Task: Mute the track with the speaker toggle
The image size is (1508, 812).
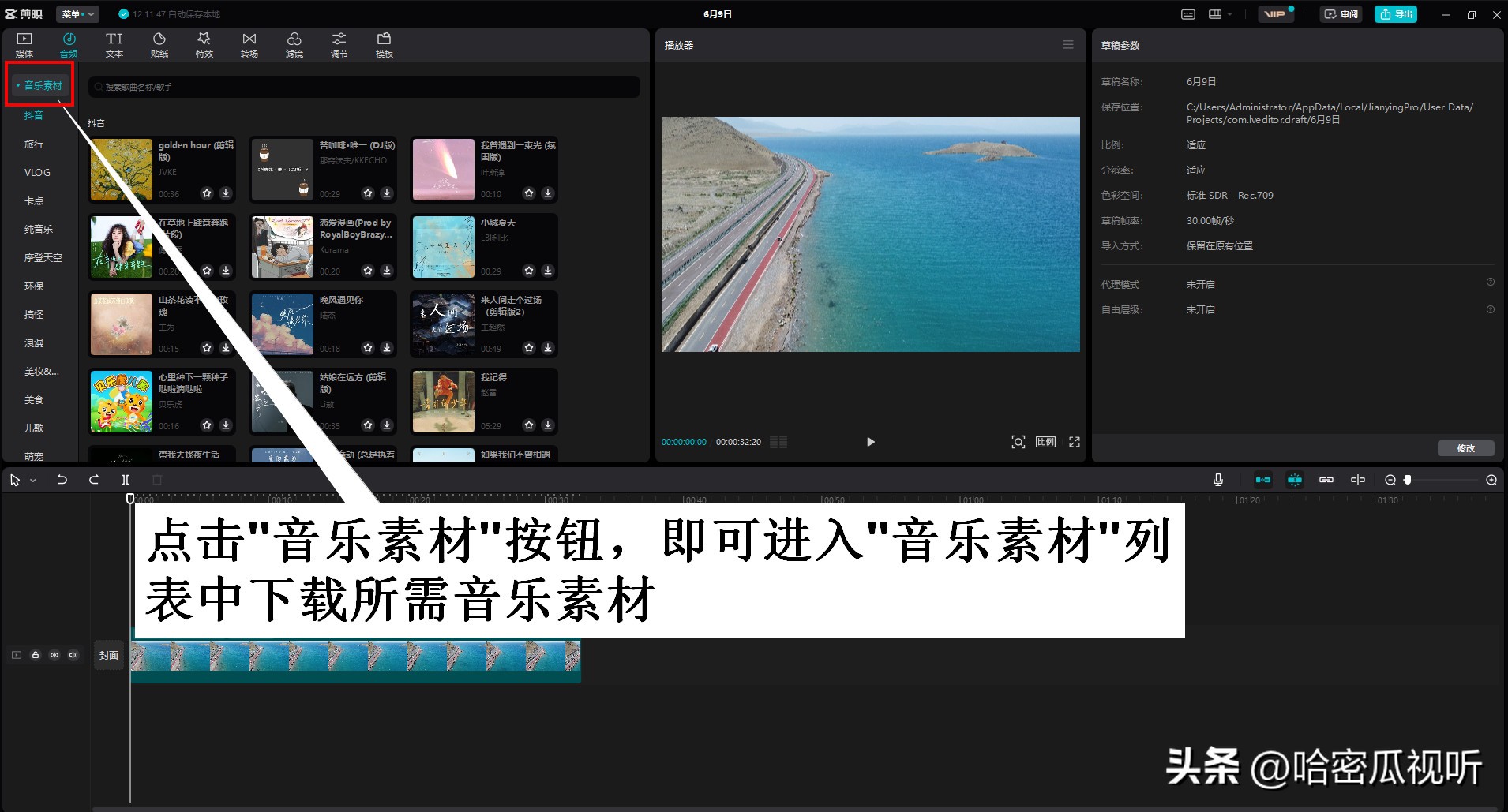Action: click(x=73, y=654)
